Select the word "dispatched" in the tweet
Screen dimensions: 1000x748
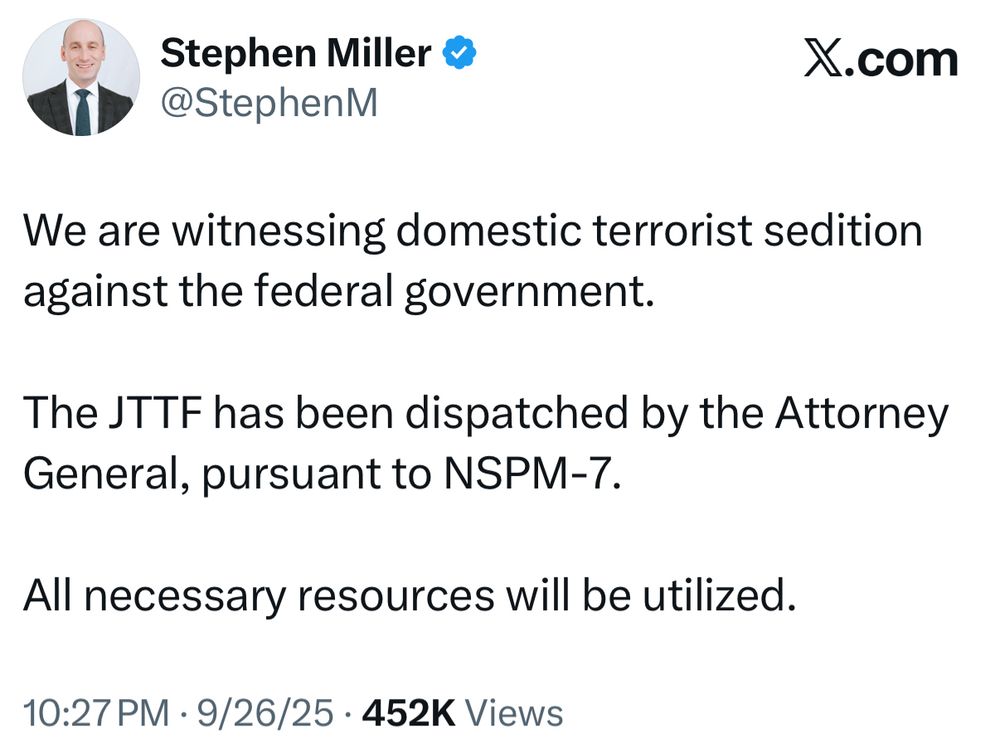point(517,414)
